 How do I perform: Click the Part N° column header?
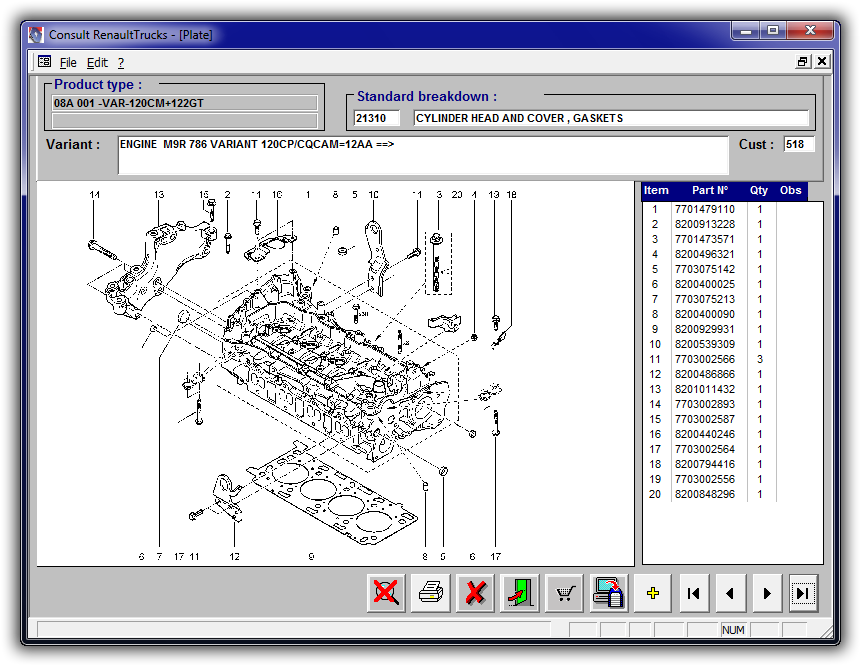709,191
